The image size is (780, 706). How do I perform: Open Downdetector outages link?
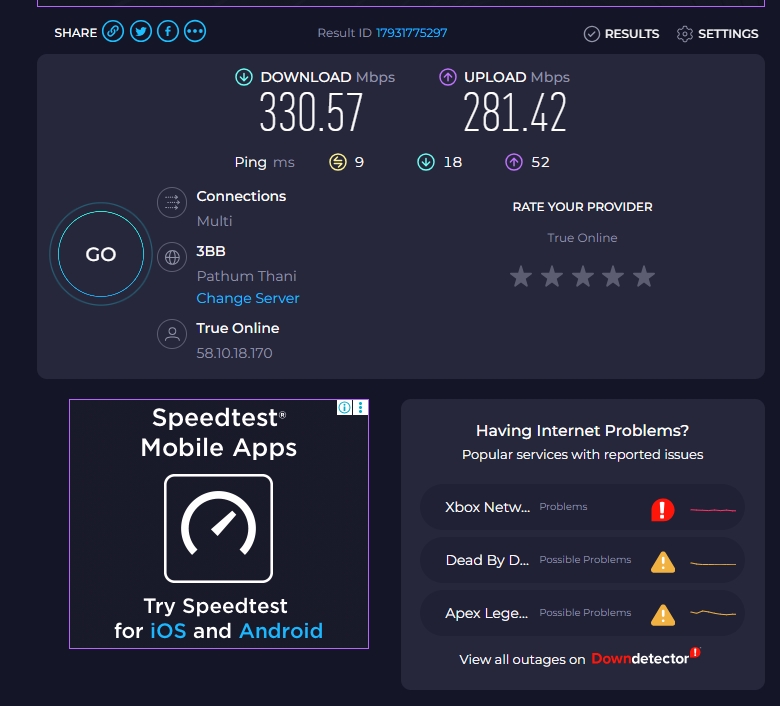(x=645, y=658)
